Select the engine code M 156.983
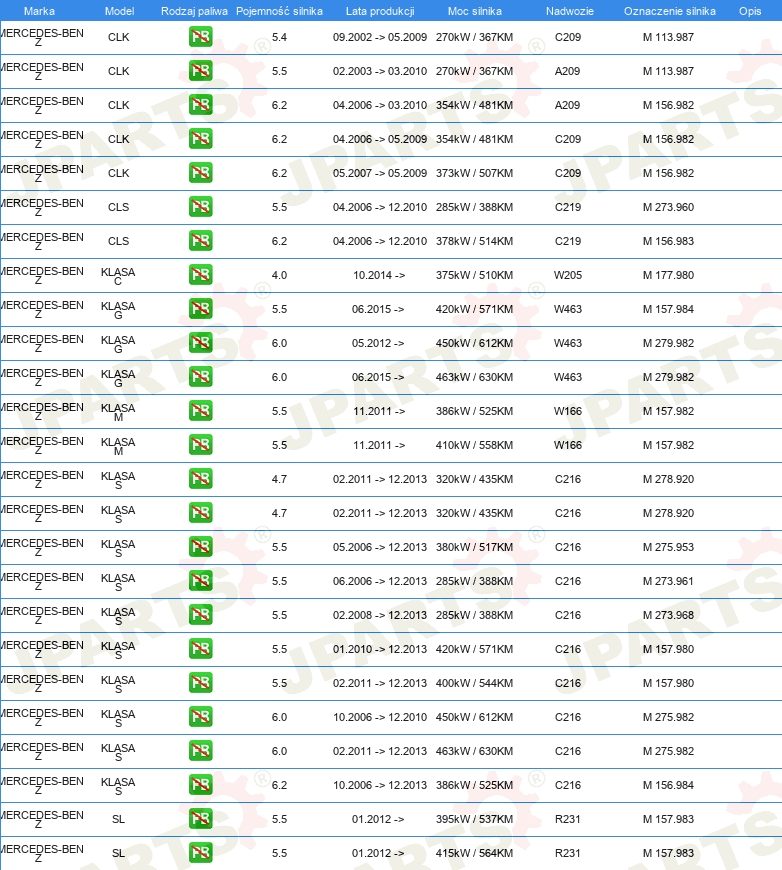The height and width of the screenshot is (870, 782). tap(668, 241)
